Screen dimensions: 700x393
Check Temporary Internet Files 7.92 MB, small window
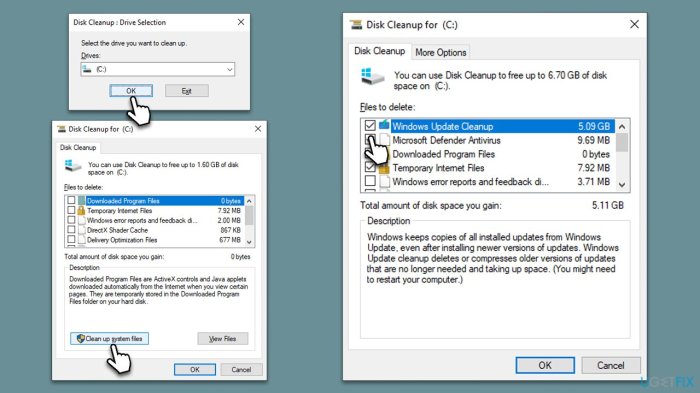click(x=71, y=210)
